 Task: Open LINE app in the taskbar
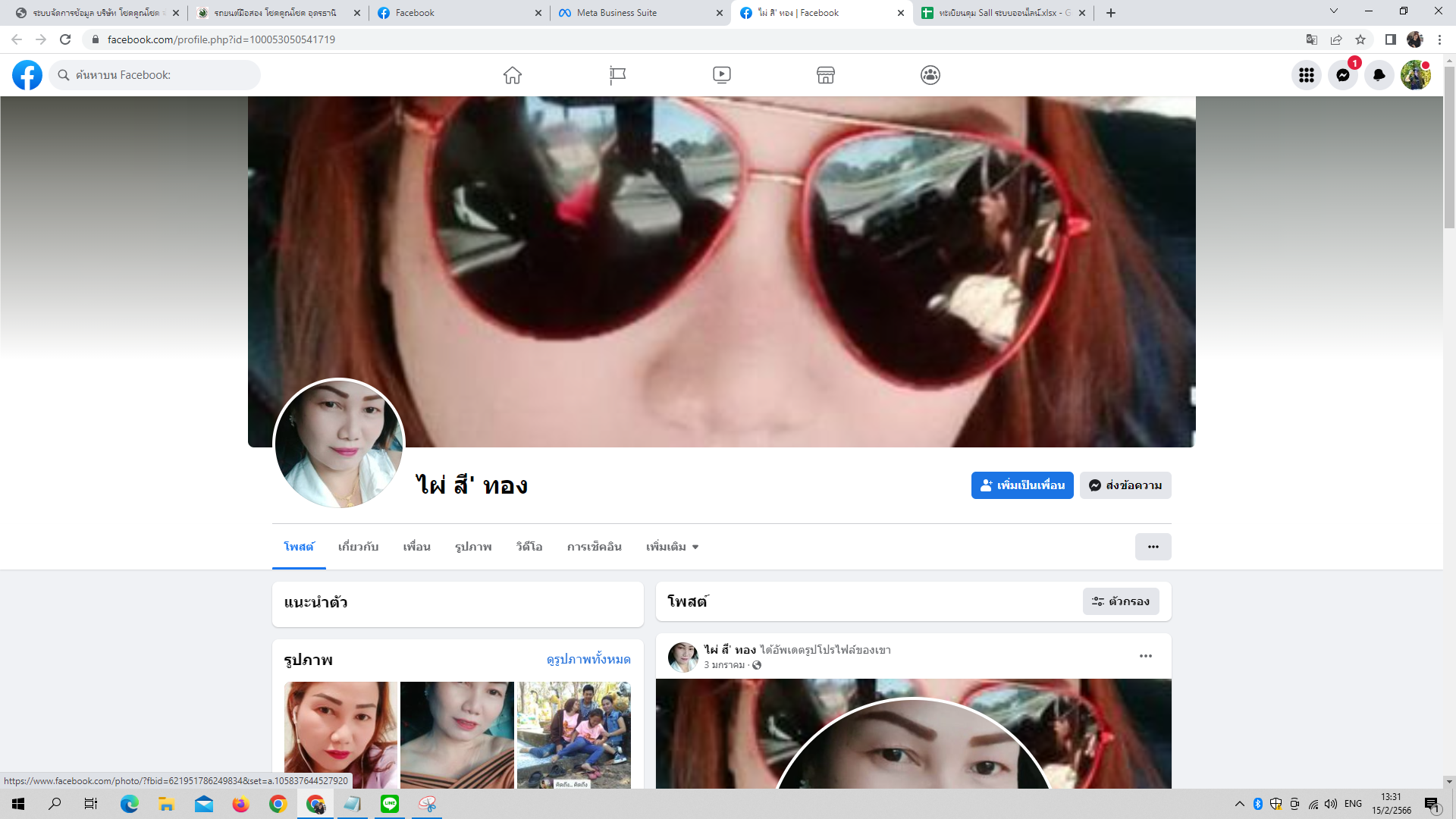click(390, 804)
